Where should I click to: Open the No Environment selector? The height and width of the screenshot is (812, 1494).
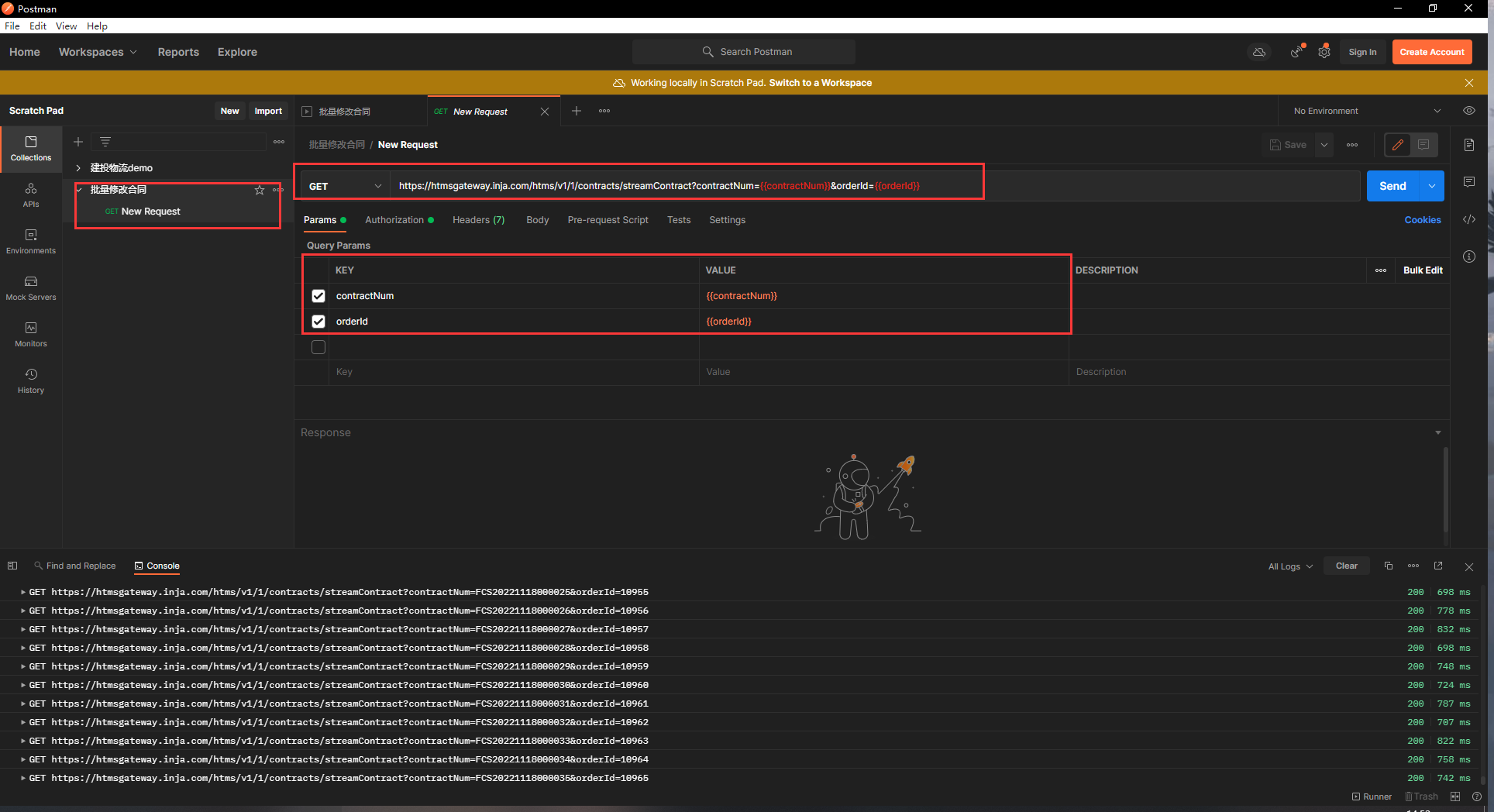tap(1367, 111)
